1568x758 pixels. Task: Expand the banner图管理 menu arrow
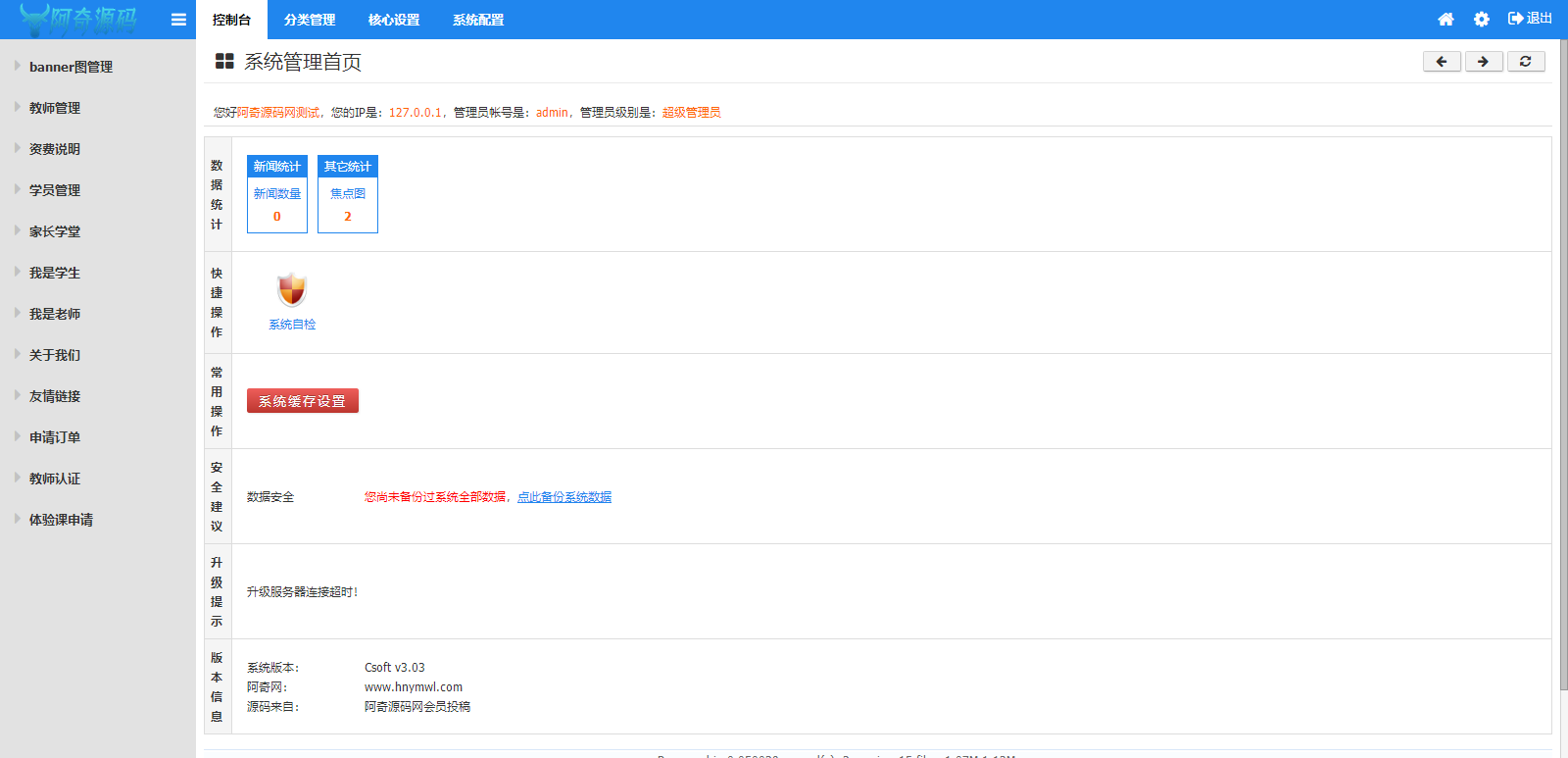(x=18, y=66)
